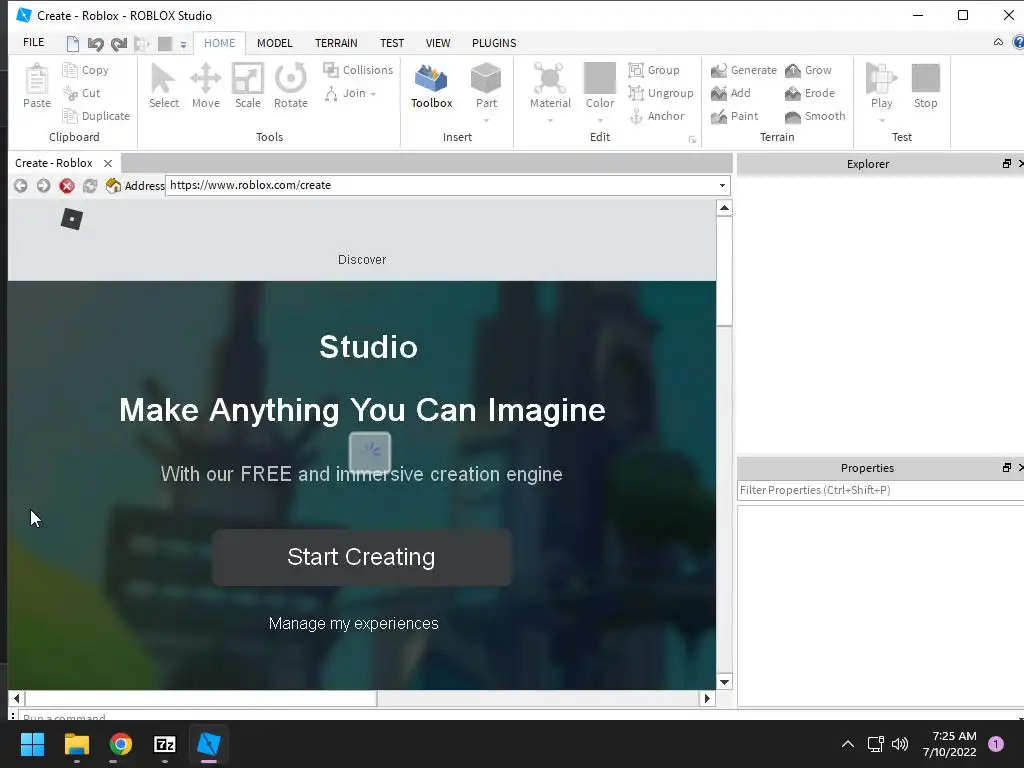Screen dimensions: 1024x768
Task: Choose the Move tool
Action: tap(206, 86)
